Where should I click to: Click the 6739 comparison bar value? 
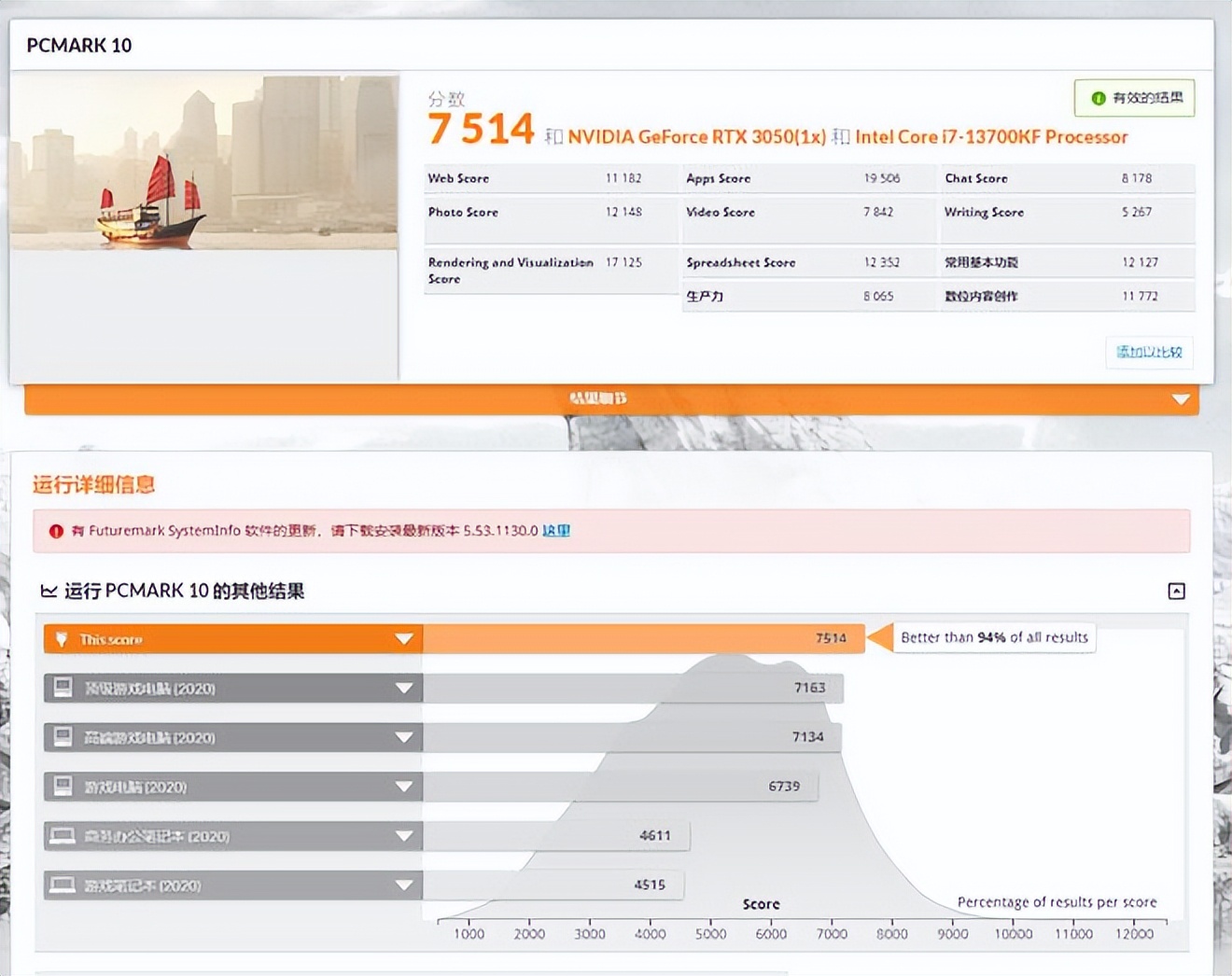pyautogui.click(x=784, y=787)
